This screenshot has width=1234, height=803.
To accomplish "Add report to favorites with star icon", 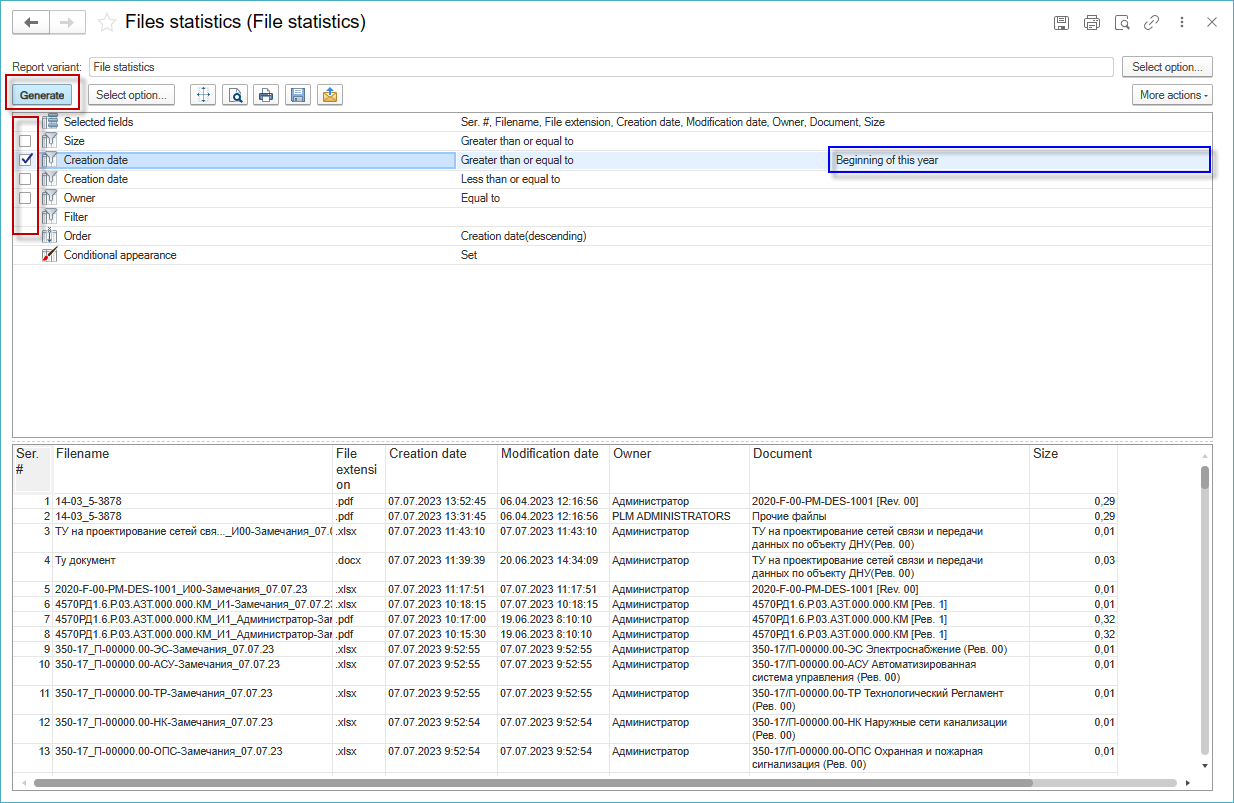I will coord(107,22).
